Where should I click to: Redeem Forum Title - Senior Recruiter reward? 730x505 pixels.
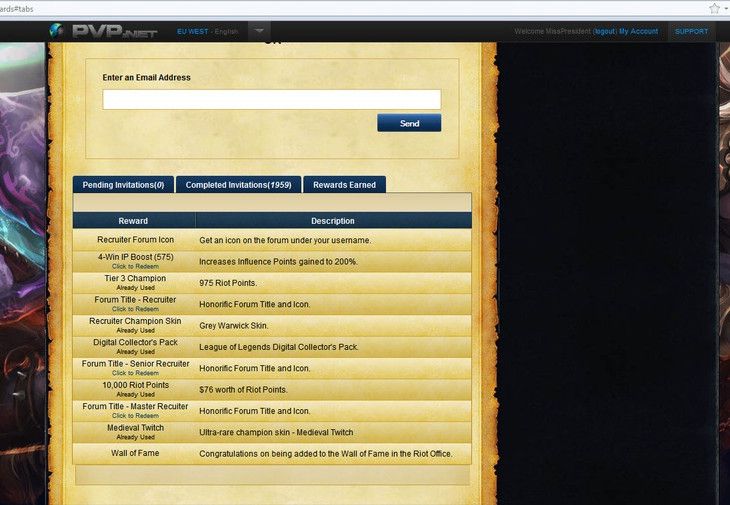coord(135,373)
